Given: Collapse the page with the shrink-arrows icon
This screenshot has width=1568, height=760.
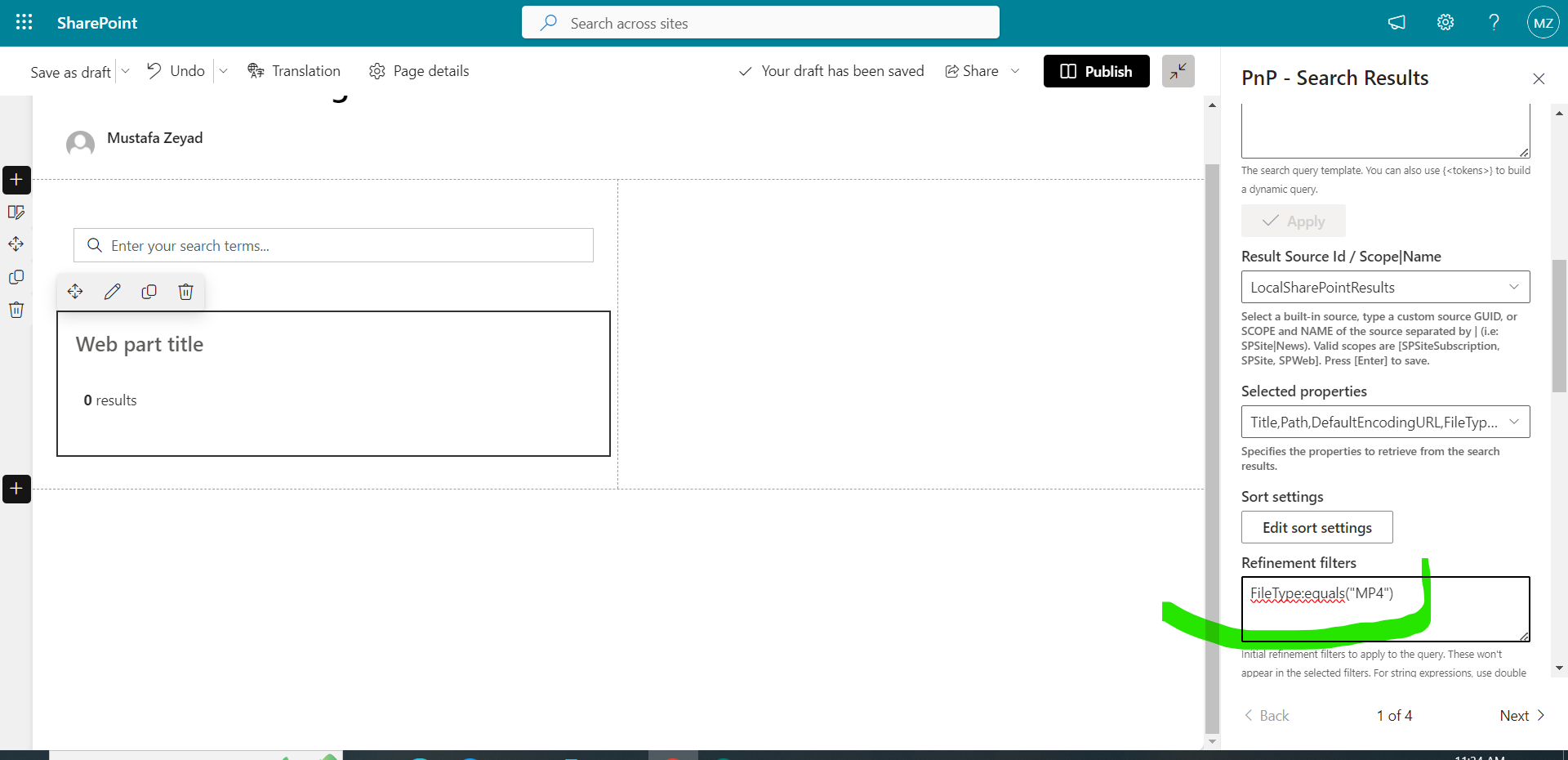Looking at the screenshot, I should (x=1178, y=71).
